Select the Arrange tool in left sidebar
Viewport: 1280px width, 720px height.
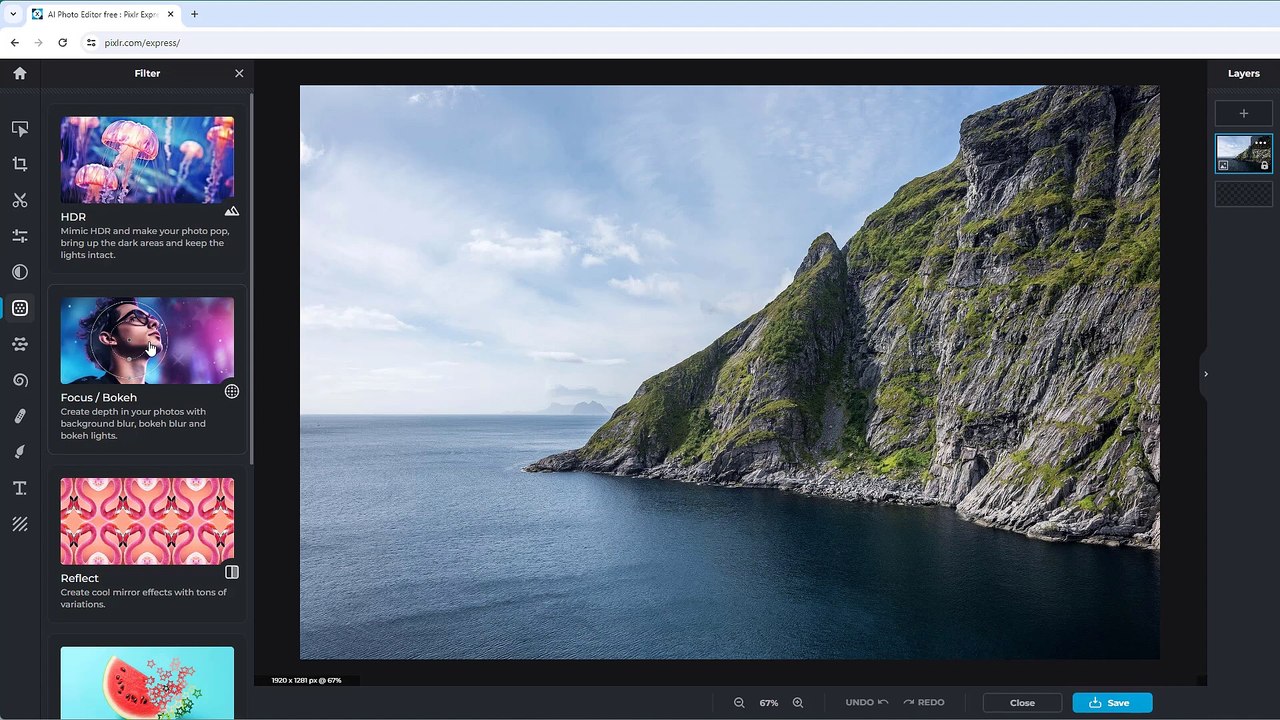(20, 128)
